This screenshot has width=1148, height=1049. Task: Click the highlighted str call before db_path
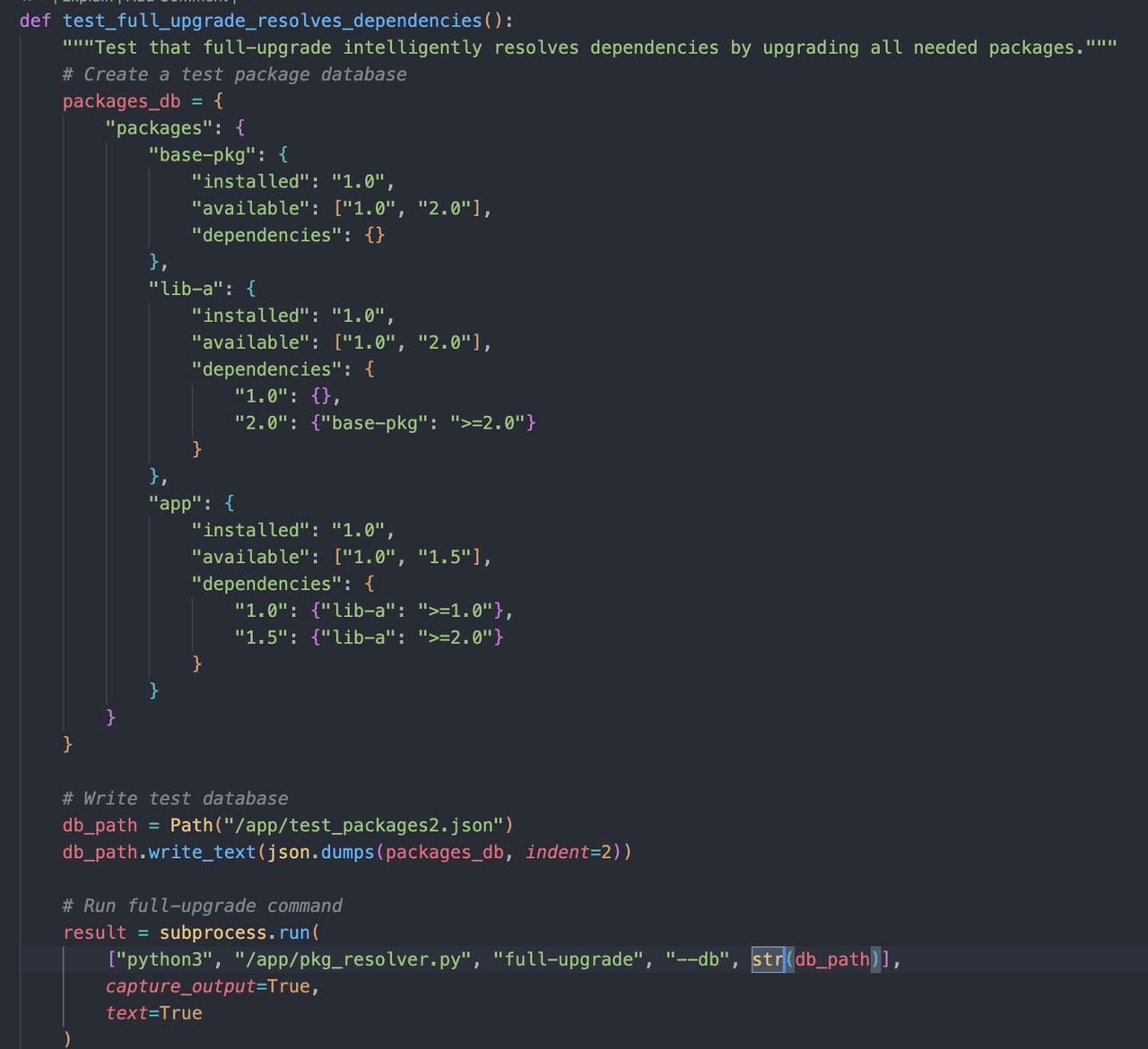(768, 959)
